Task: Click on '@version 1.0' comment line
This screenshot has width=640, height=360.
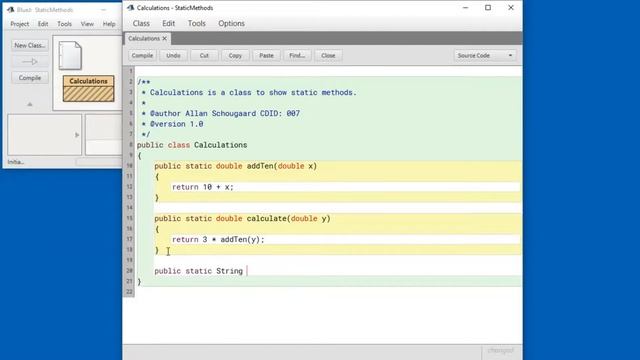Action: click(172, 124)
